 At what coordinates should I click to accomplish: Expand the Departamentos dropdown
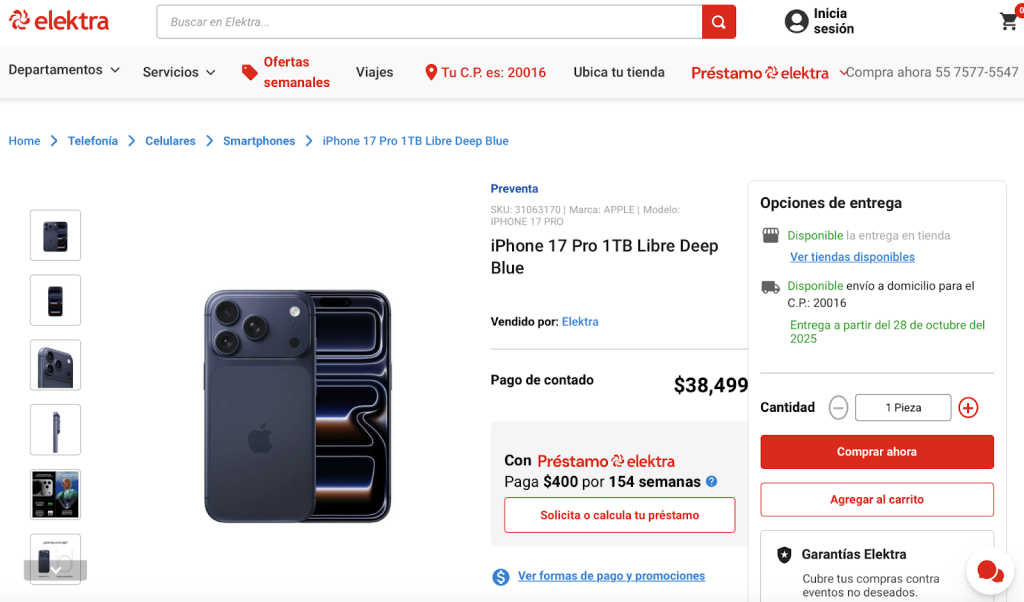64,70
